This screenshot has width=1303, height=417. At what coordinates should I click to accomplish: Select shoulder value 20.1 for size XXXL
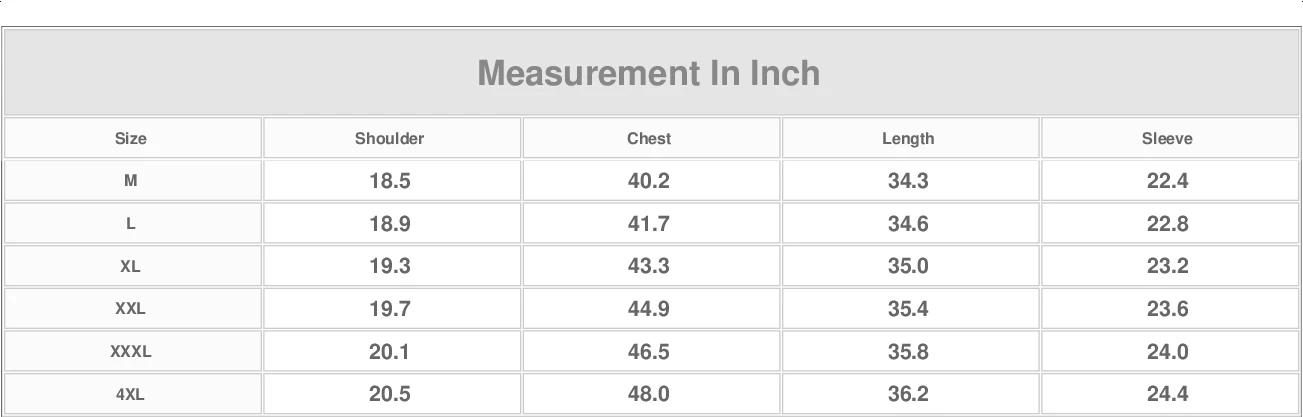[x=390, y=352]
